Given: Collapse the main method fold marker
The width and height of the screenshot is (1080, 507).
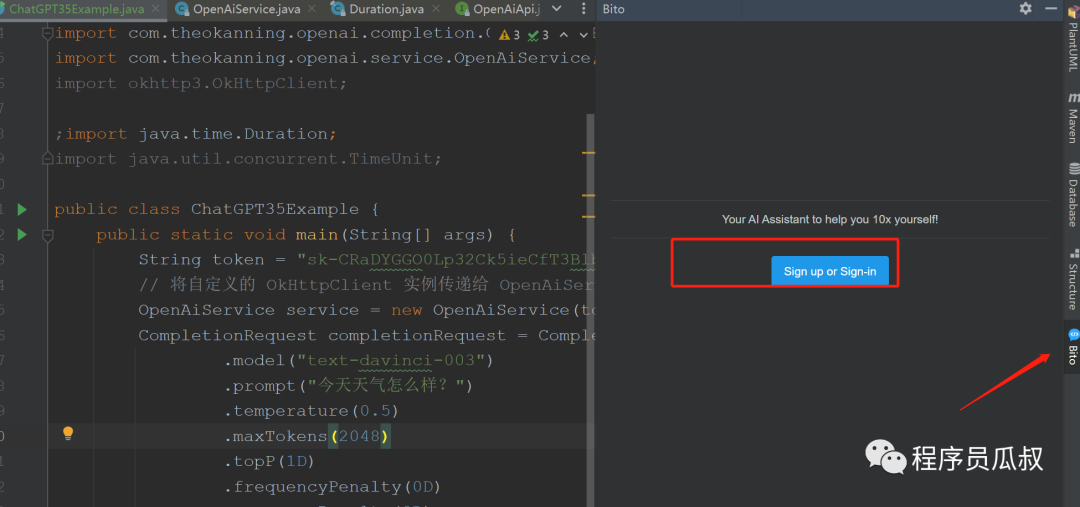Looking at the screenshot, I should tap(48, 235).
